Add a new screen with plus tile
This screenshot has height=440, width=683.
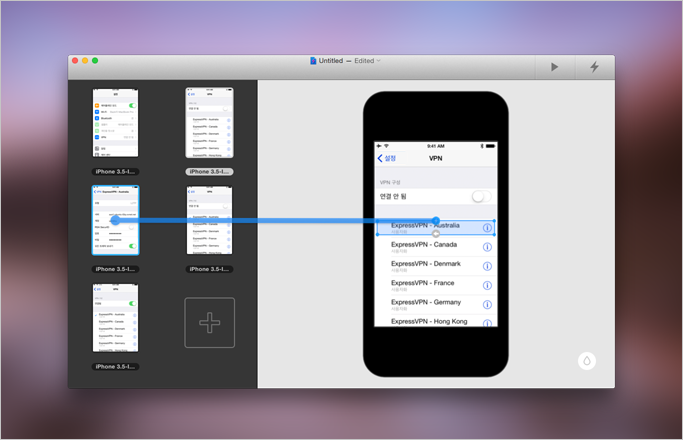point(210,322)
